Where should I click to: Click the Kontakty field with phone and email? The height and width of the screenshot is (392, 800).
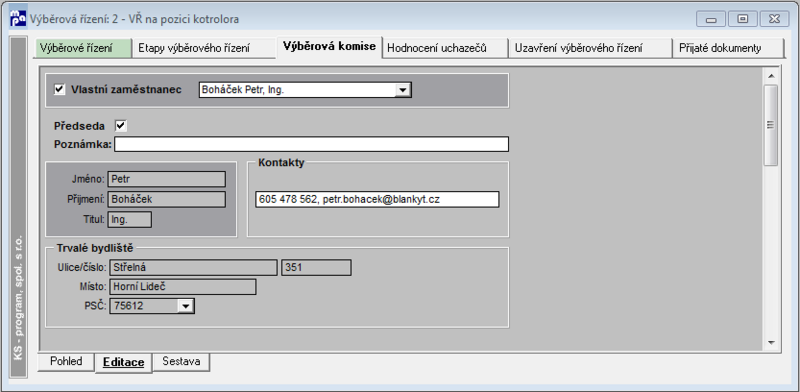point(377,199)
